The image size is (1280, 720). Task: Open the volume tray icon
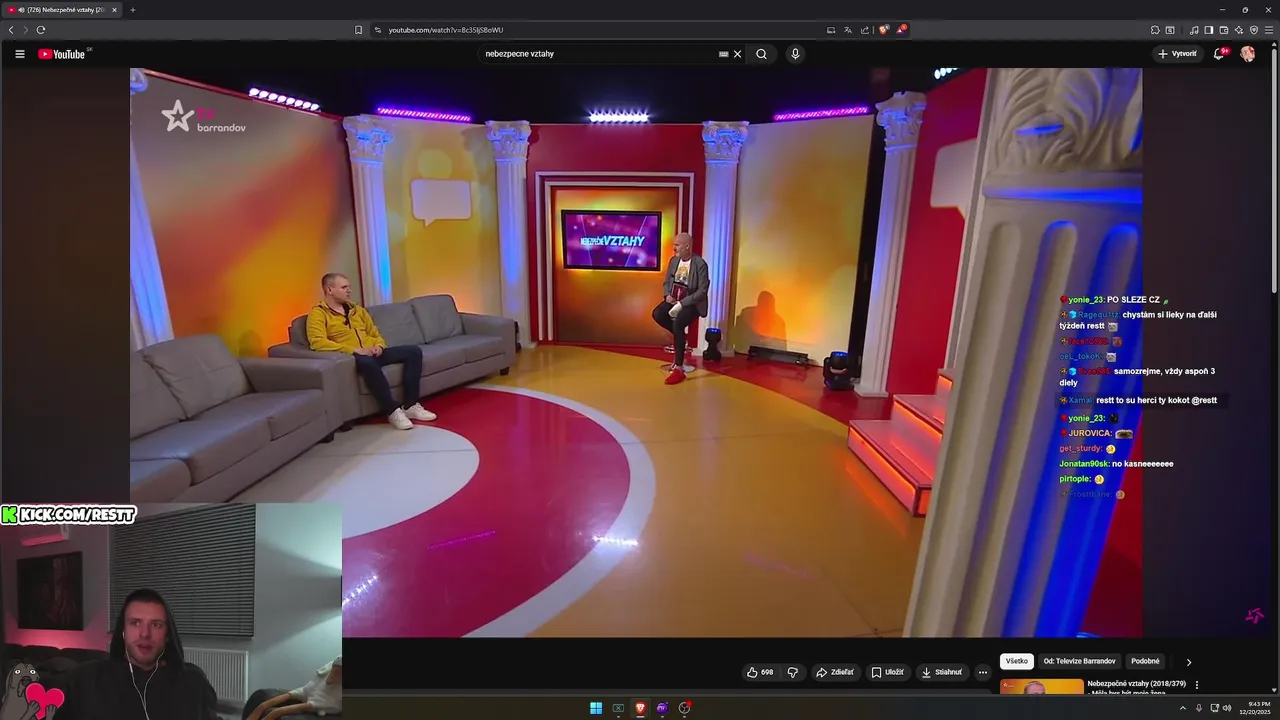[x=1227, y=708]
